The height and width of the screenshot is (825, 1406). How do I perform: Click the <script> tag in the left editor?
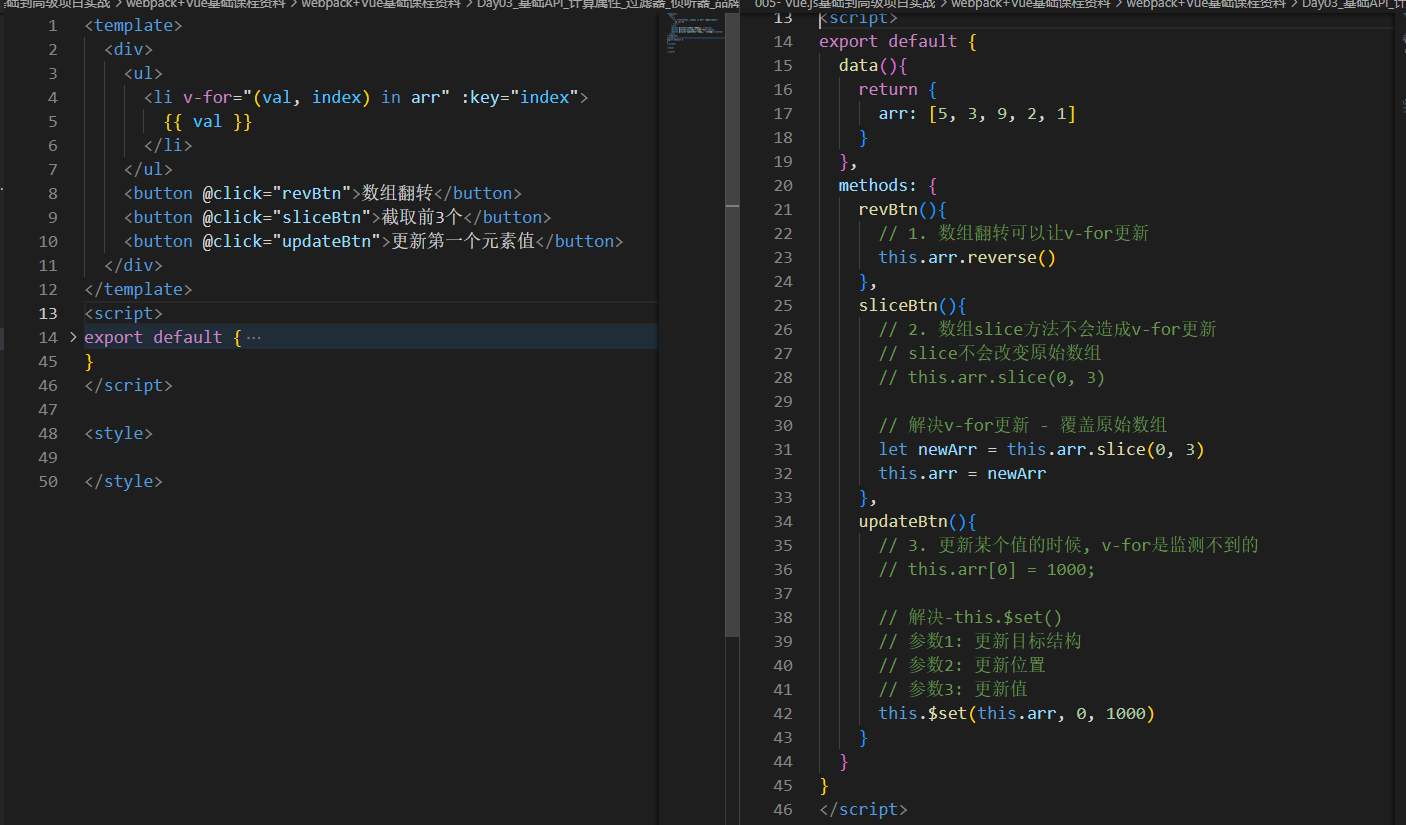click(123, 313)
